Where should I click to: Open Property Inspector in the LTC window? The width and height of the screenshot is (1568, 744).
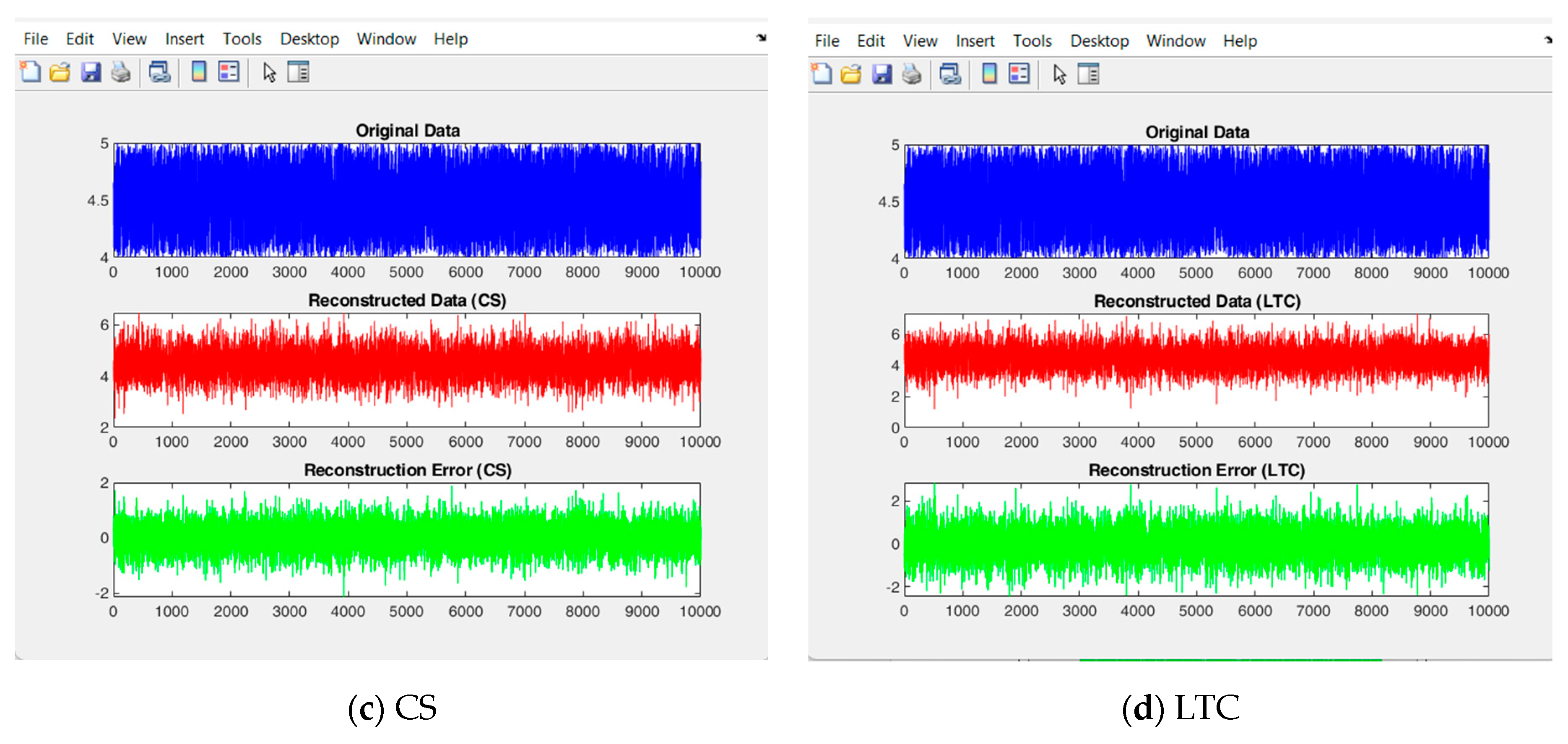point(1088,74)
